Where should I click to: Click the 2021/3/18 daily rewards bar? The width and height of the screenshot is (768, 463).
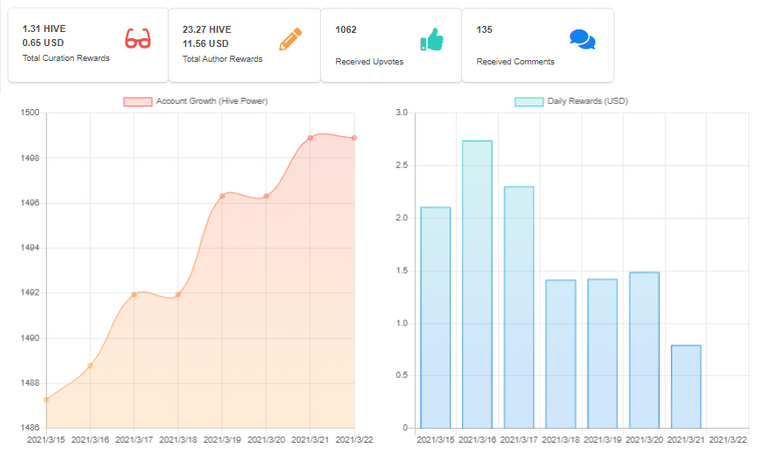(561, 354)
